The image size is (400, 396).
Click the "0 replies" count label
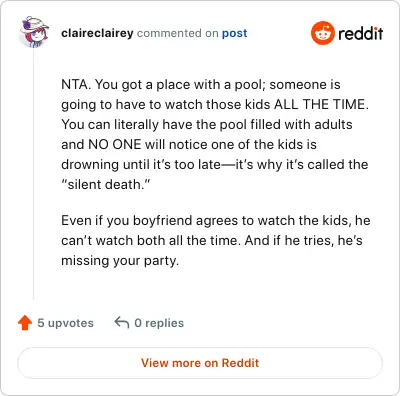[x=159, y=323]
